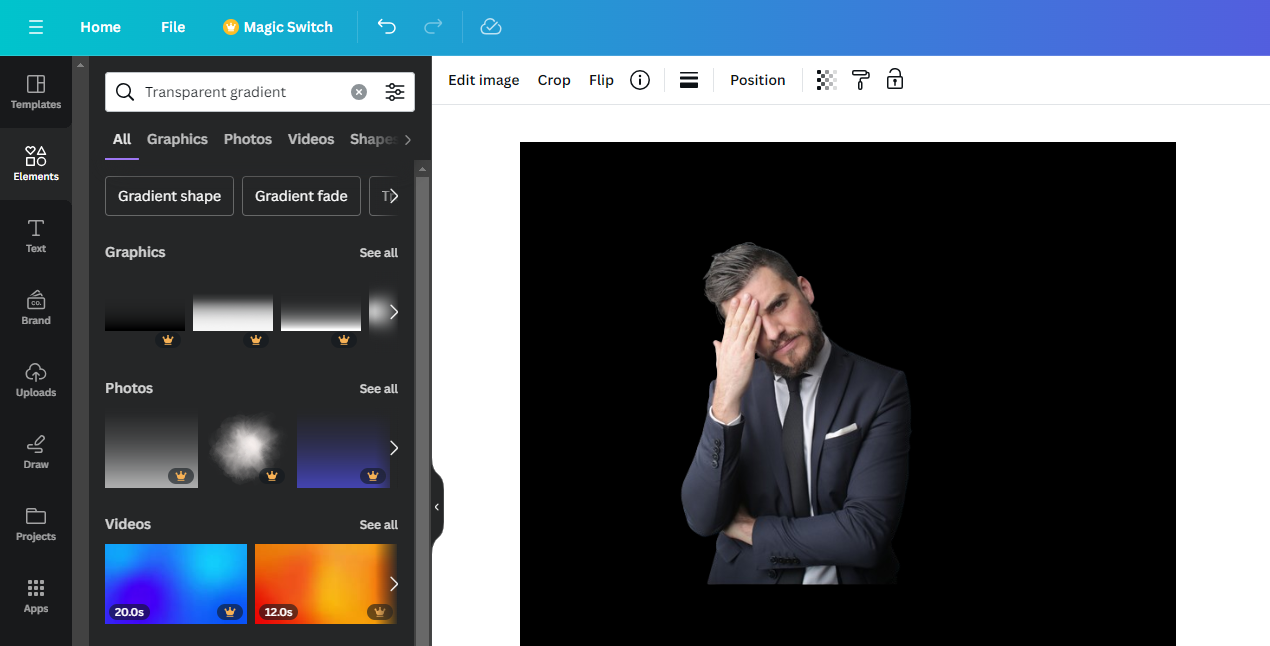Clear the search field text
Viewport: 1270px width, 646px height.
[359, 92]
